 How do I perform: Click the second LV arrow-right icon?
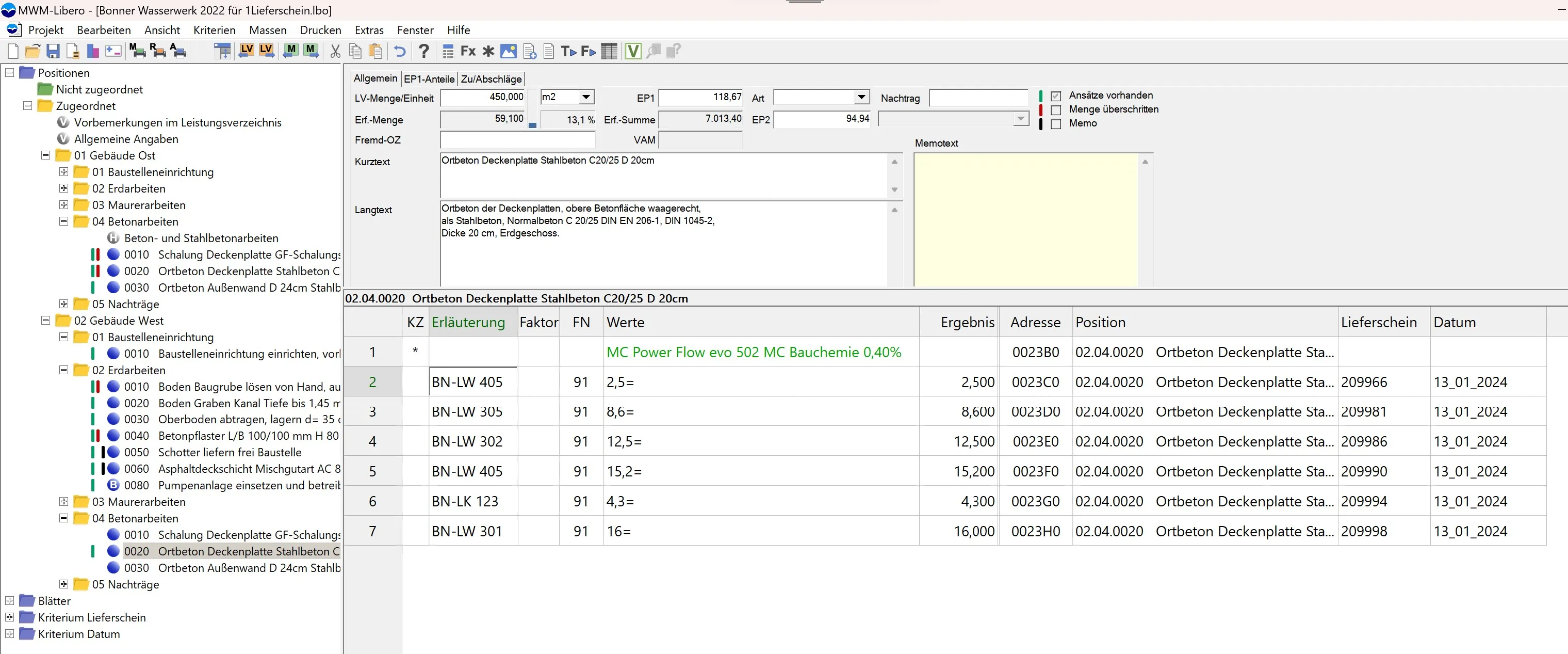coord(267,51)
